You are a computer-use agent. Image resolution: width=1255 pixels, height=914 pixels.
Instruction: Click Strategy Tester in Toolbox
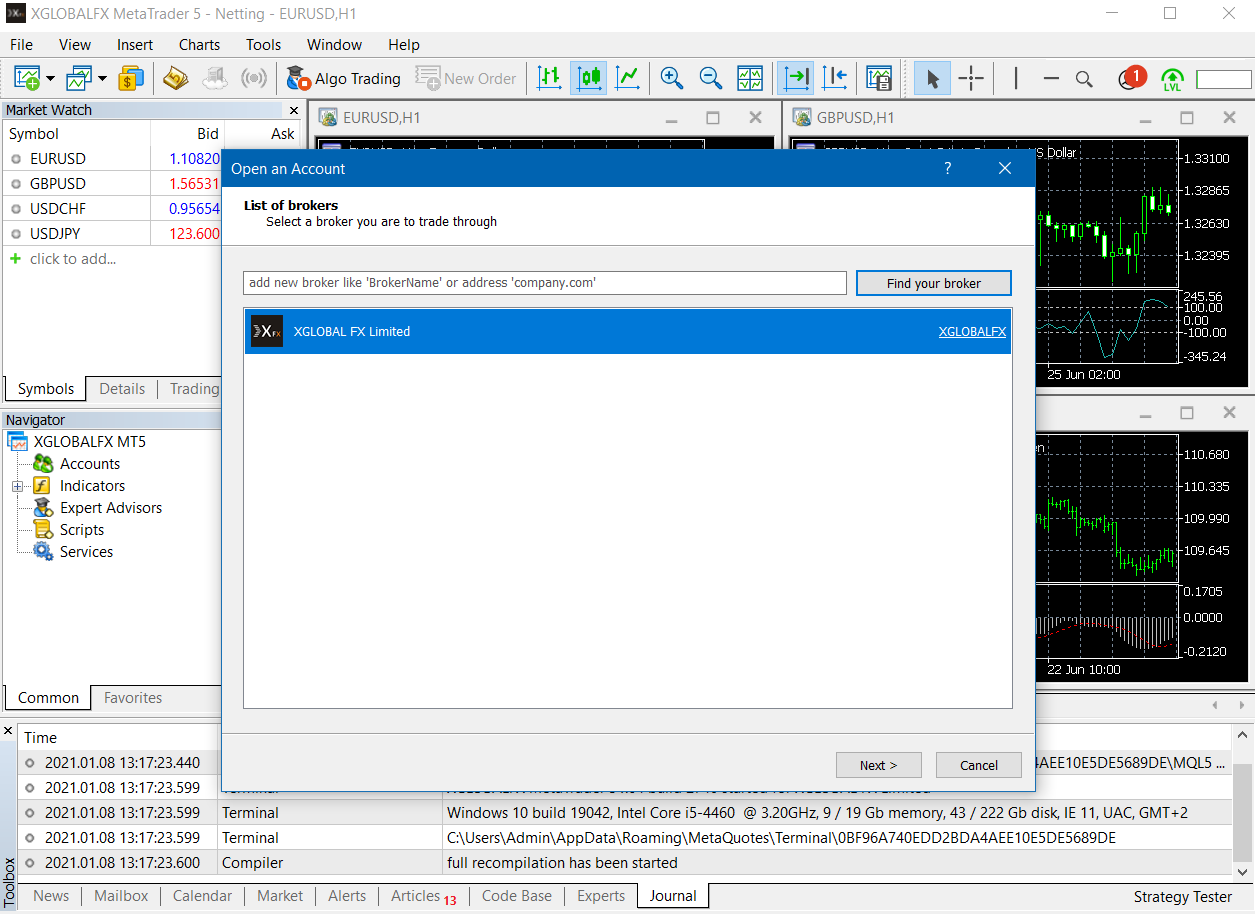[x=1183, y=897]
